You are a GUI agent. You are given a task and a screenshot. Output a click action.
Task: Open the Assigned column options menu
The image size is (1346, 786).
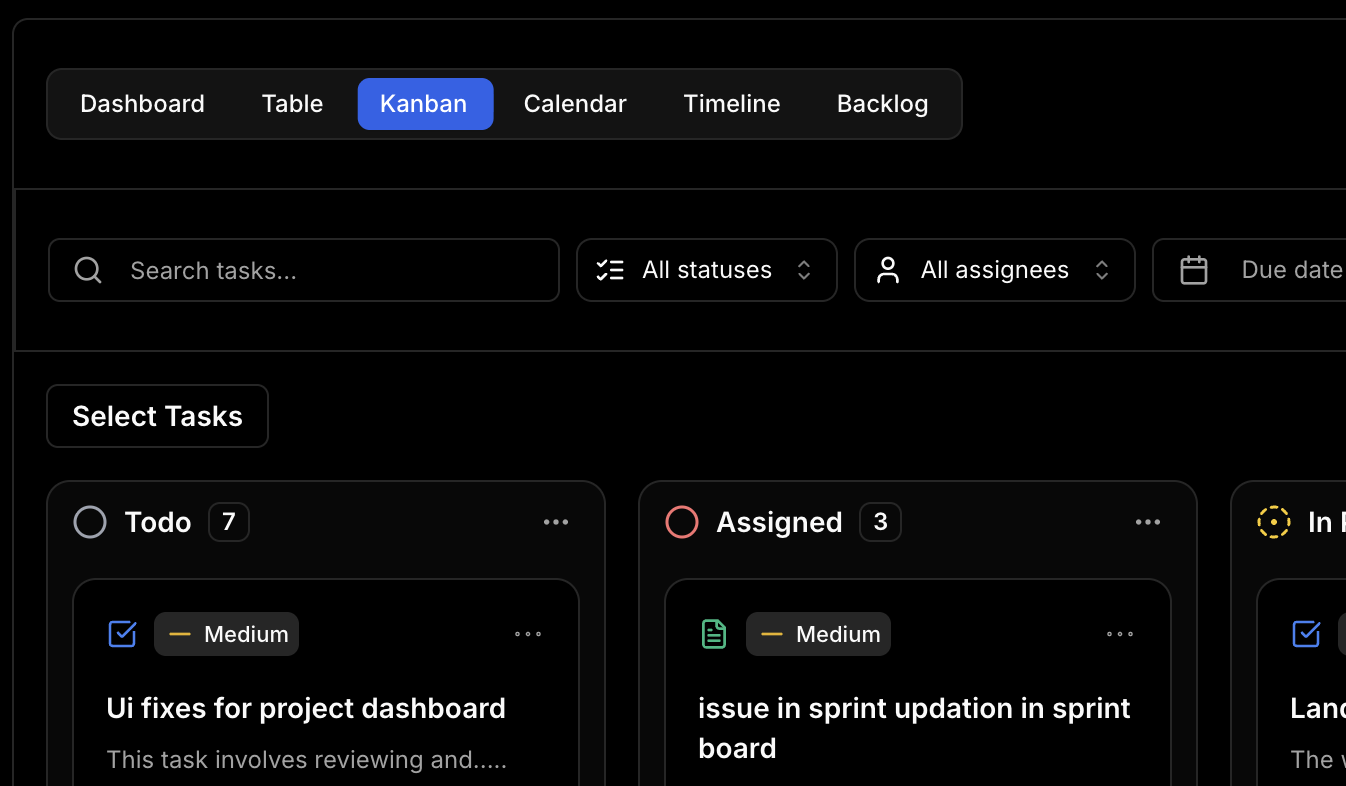1148,522
